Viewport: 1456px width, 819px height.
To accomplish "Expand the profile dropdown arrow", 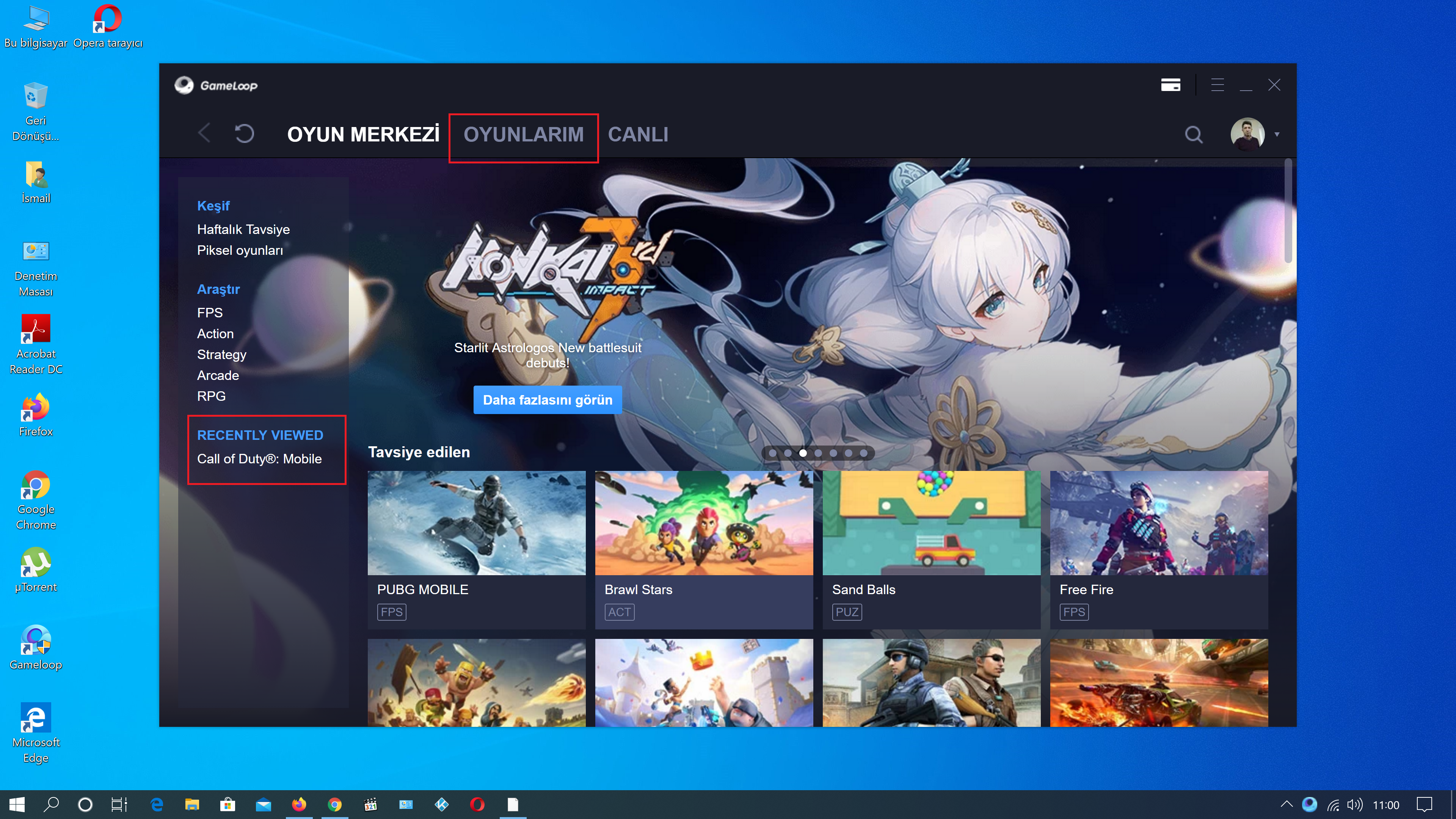I will click(x=1277, y=135).
